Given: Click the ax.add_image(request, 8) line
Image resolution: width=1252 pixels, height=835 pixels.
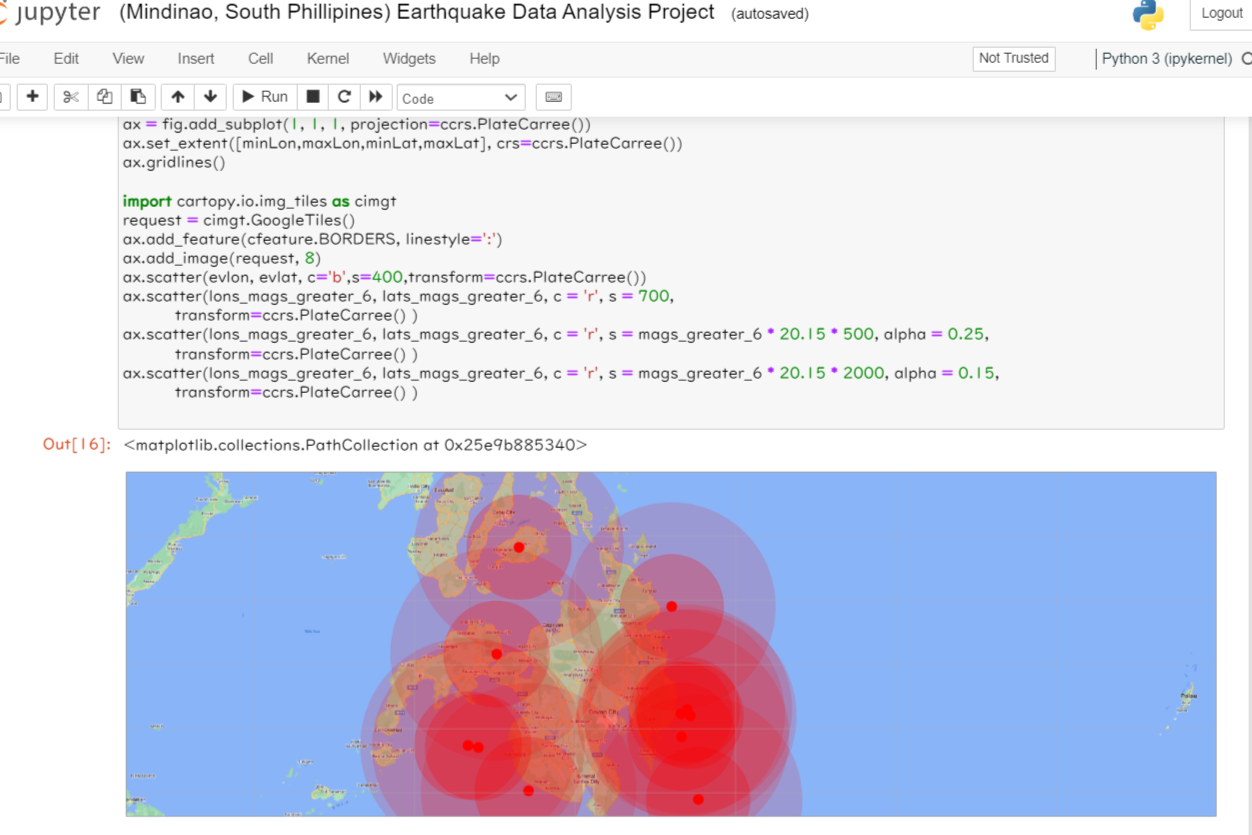Looking at the screenshot, I should pyautogui.click(x=222, y=258).
